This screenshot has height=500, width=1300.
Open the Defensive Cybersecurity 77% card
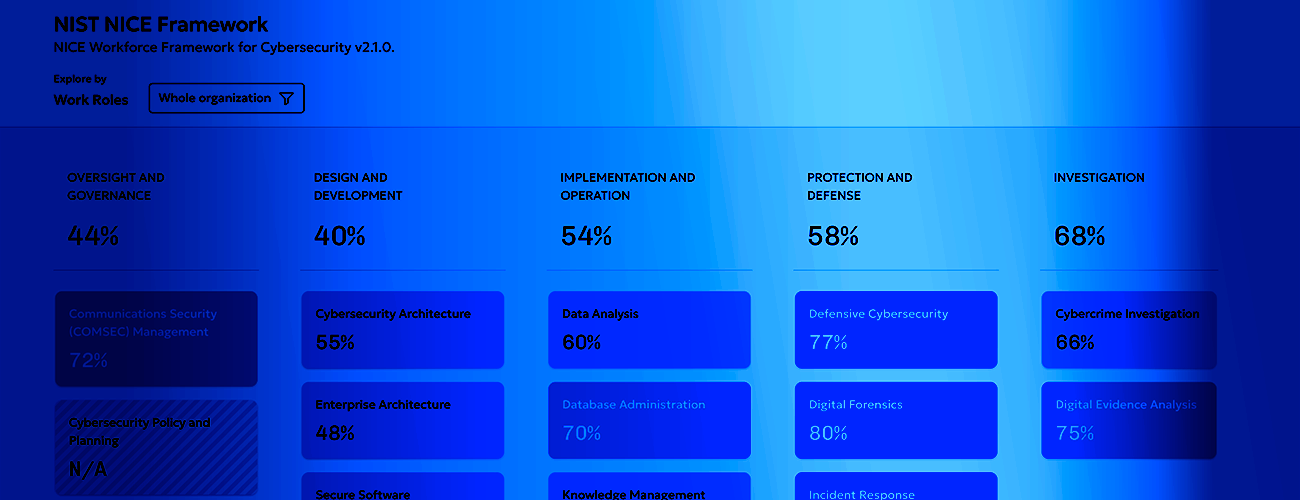tap(896, 330)
